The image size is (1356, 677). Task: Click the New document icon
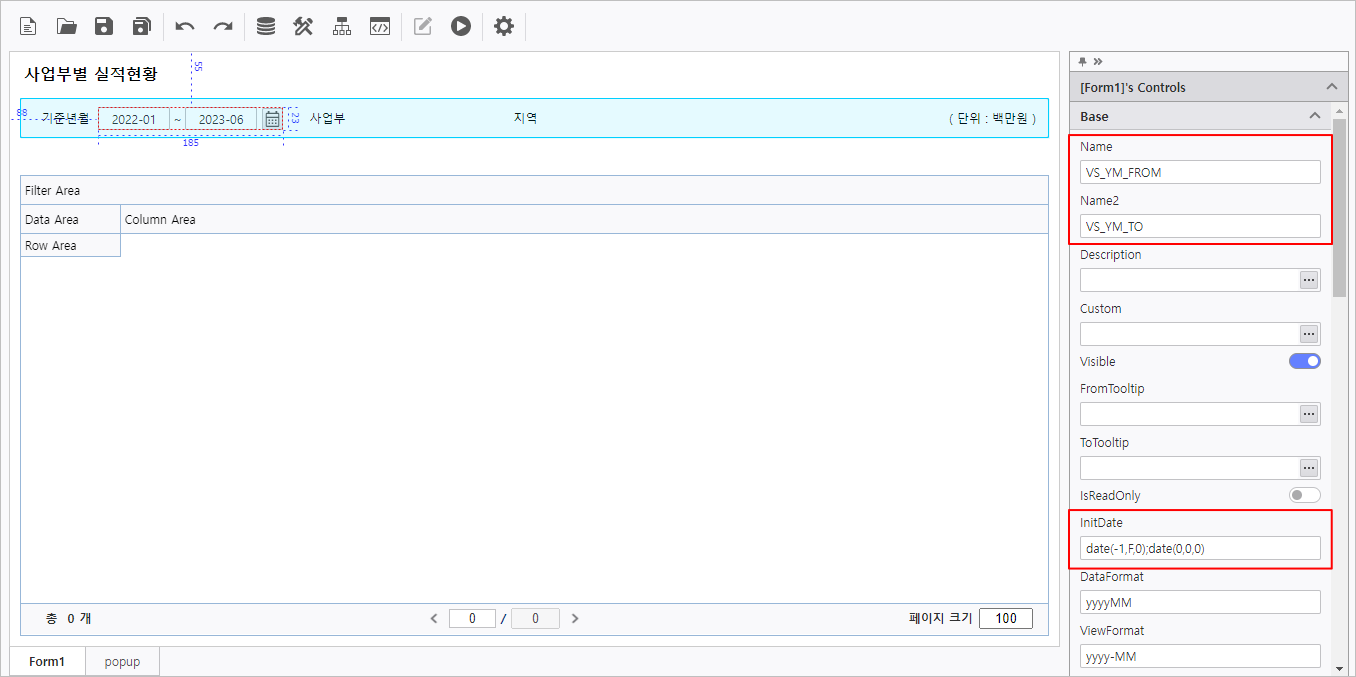tap(29, 27)
